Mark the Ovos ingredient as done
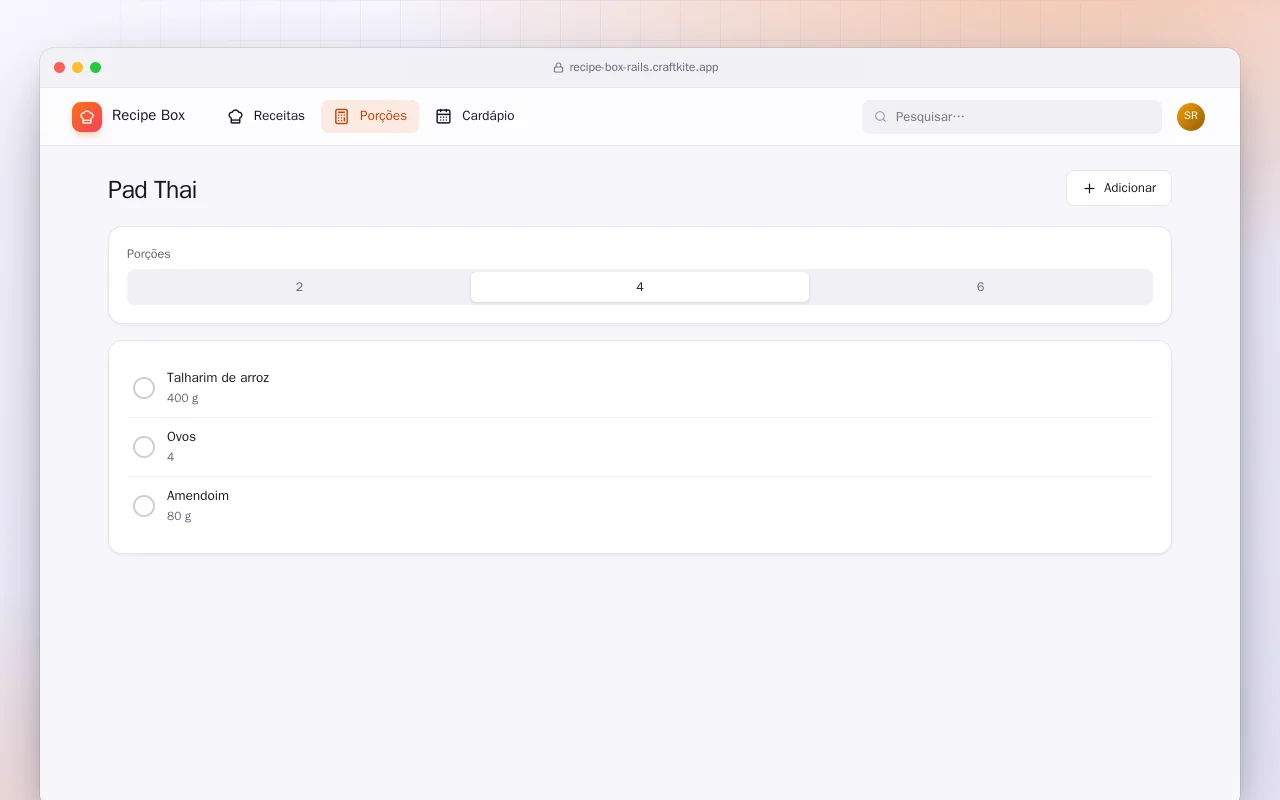1280x800 pixels. point(144,447)
